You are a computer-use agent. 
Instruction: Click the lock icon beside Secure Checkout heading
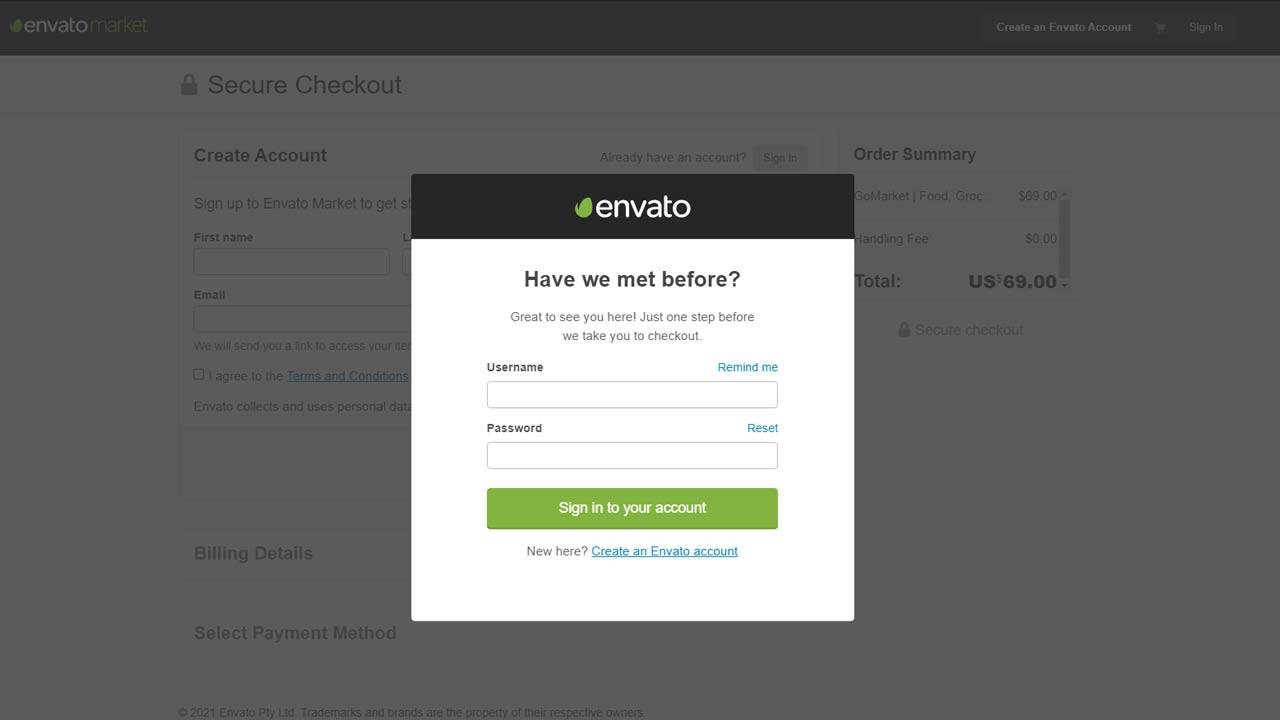(189, 85)
